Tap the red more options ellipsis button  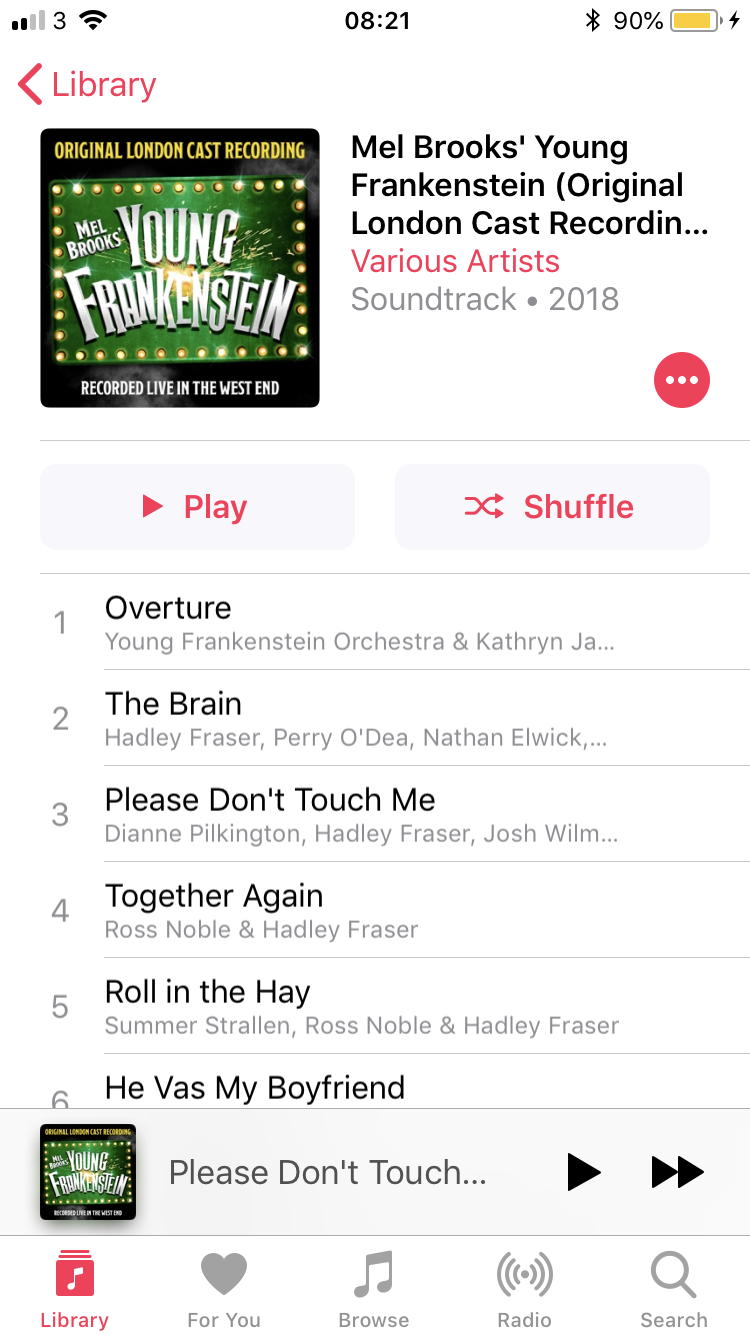point(681,380)
